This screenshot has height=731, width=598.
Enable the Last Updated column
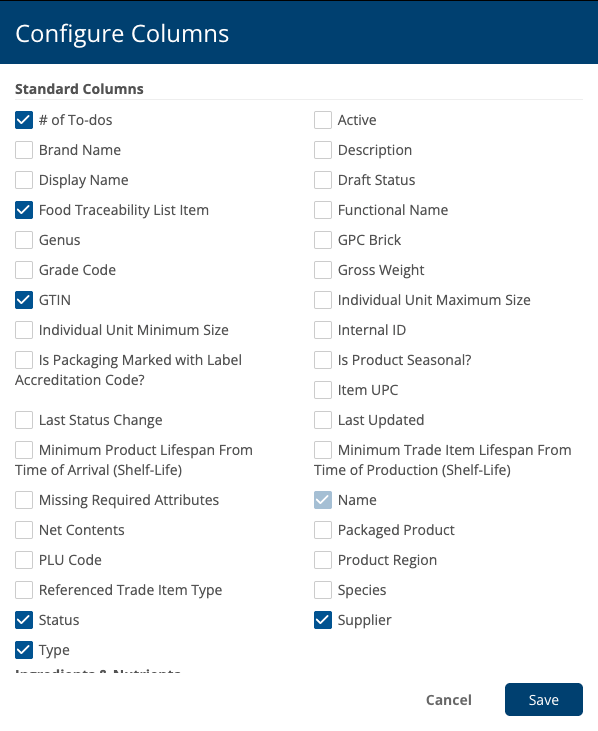click(x=323, y=420)
